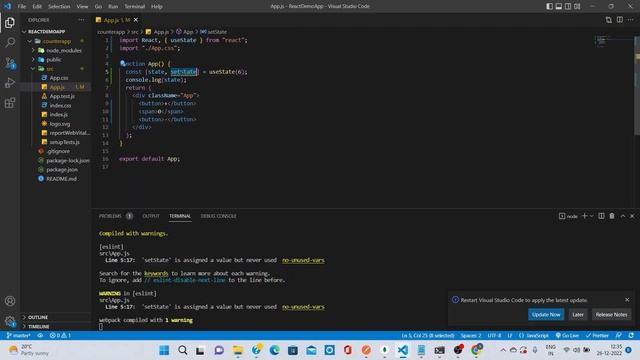This screenshot has height=360, width=640.
Task: Open the Changes compare icon in editor toolbar
Action: [609, 20]
